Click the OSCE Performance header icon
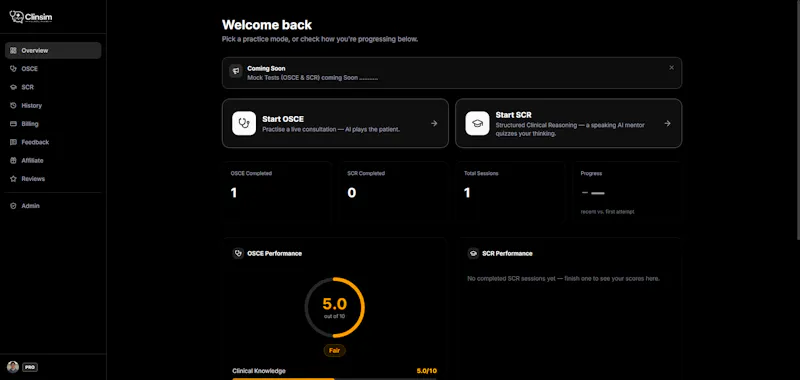This screenshot has width=800, height=380. click(x=238, y=254)
